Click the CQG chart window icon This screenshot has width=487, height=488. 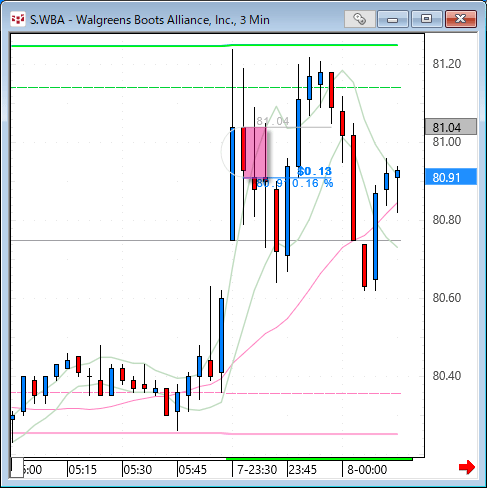tap(18, 19)
